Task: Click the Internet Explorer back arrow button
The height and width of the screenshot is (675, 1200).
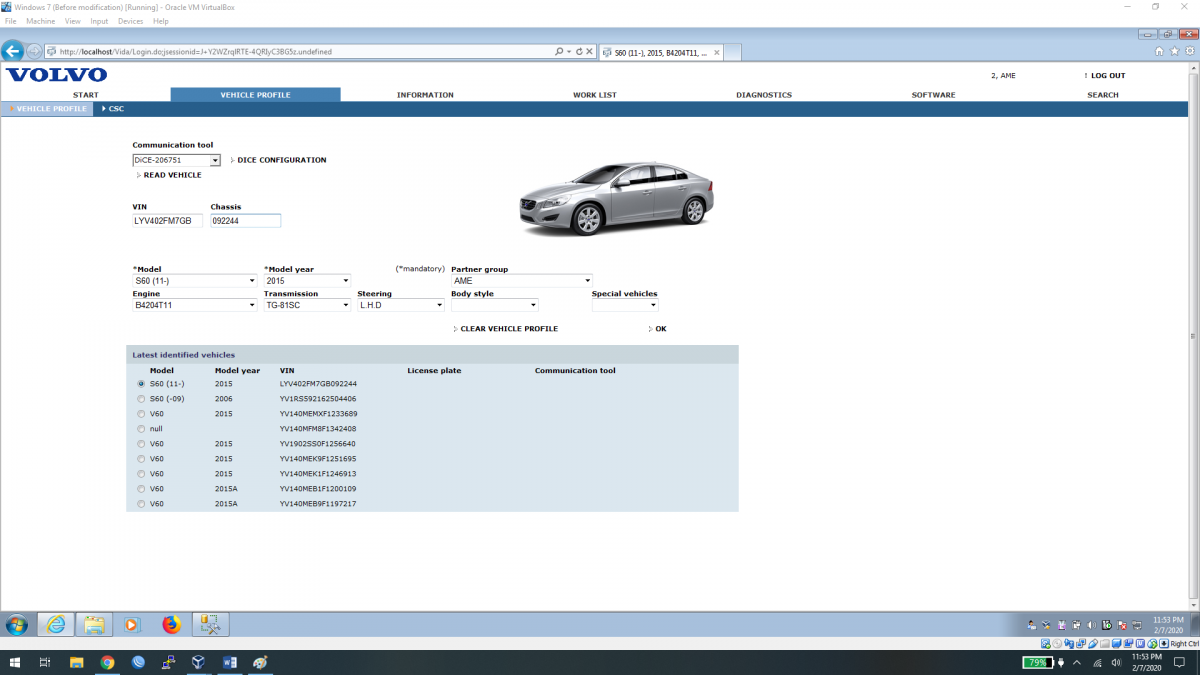Action: (x=13, y=51)
